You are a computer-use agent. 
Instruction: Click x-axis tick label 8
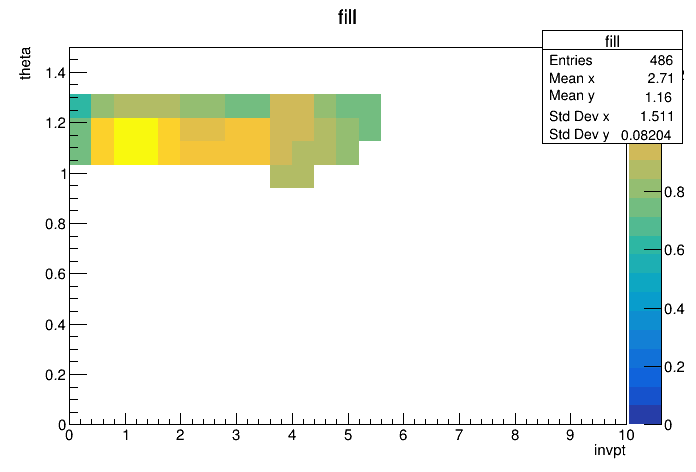(515, 435)
